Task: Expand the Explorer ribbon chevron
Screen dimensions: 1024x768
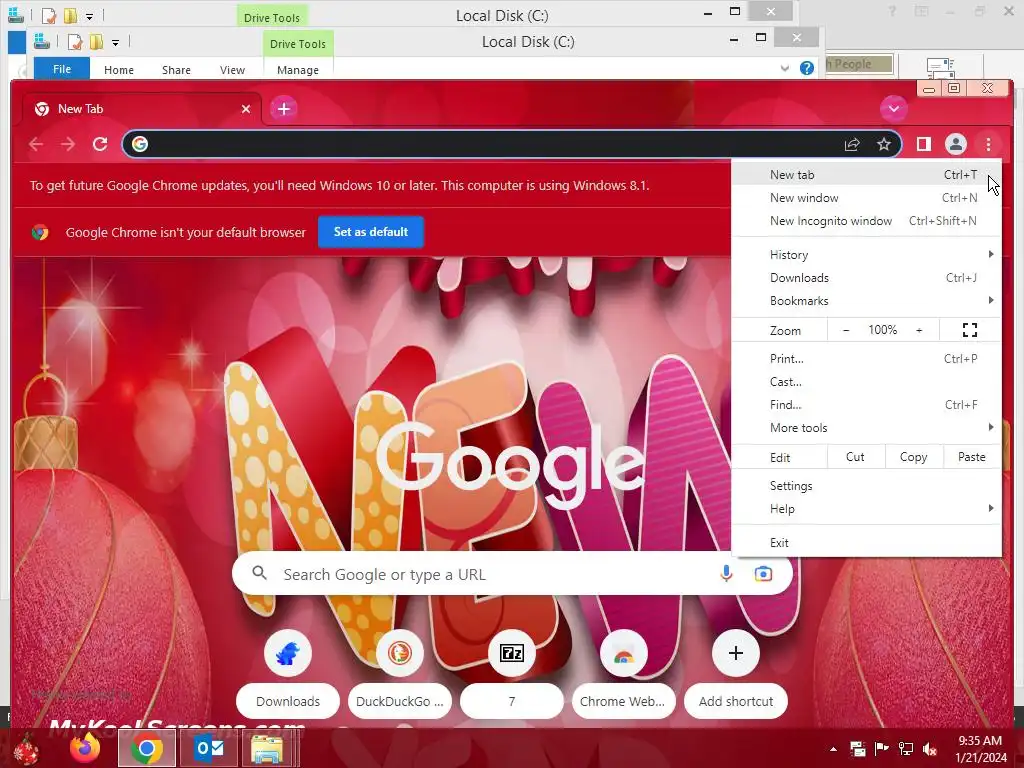Action: [784, 68]
